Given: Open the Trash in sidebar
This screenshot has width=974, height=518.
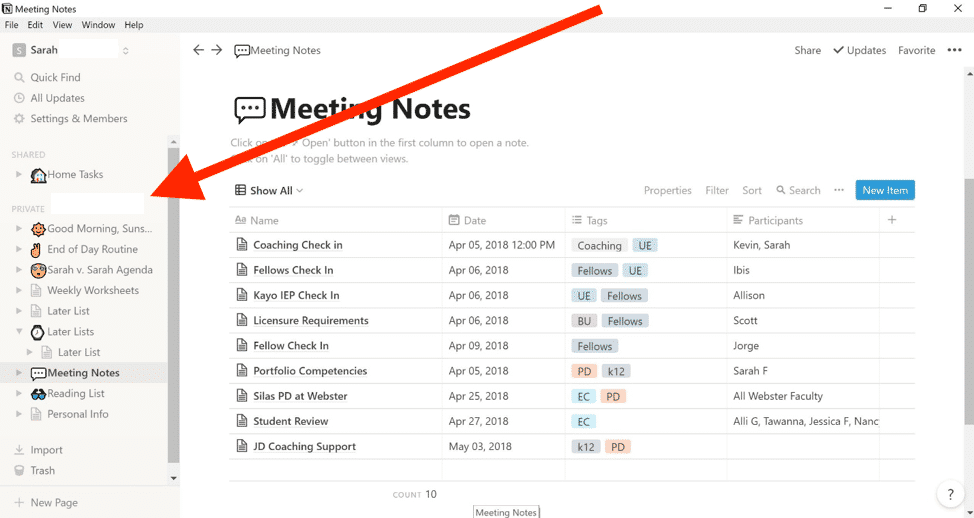Looking at the screenshot, I should click(x=42, y=470).
